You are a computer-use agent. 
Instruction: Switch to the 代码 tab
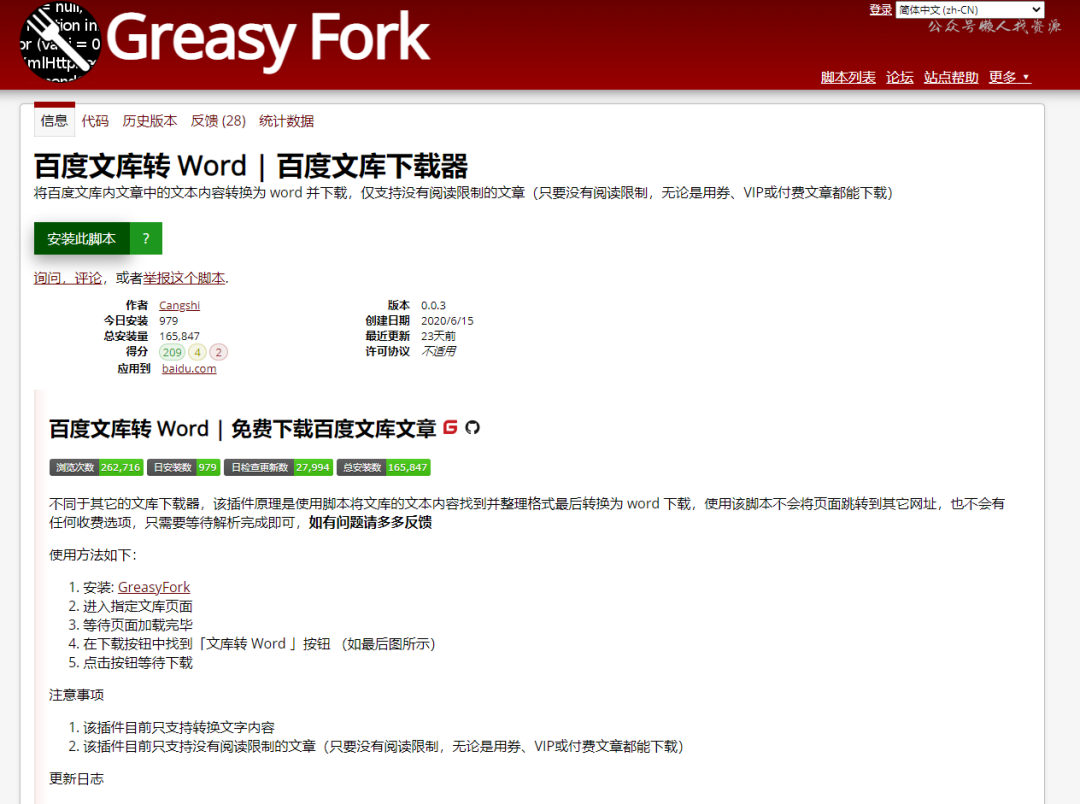[x=95, y=121]
